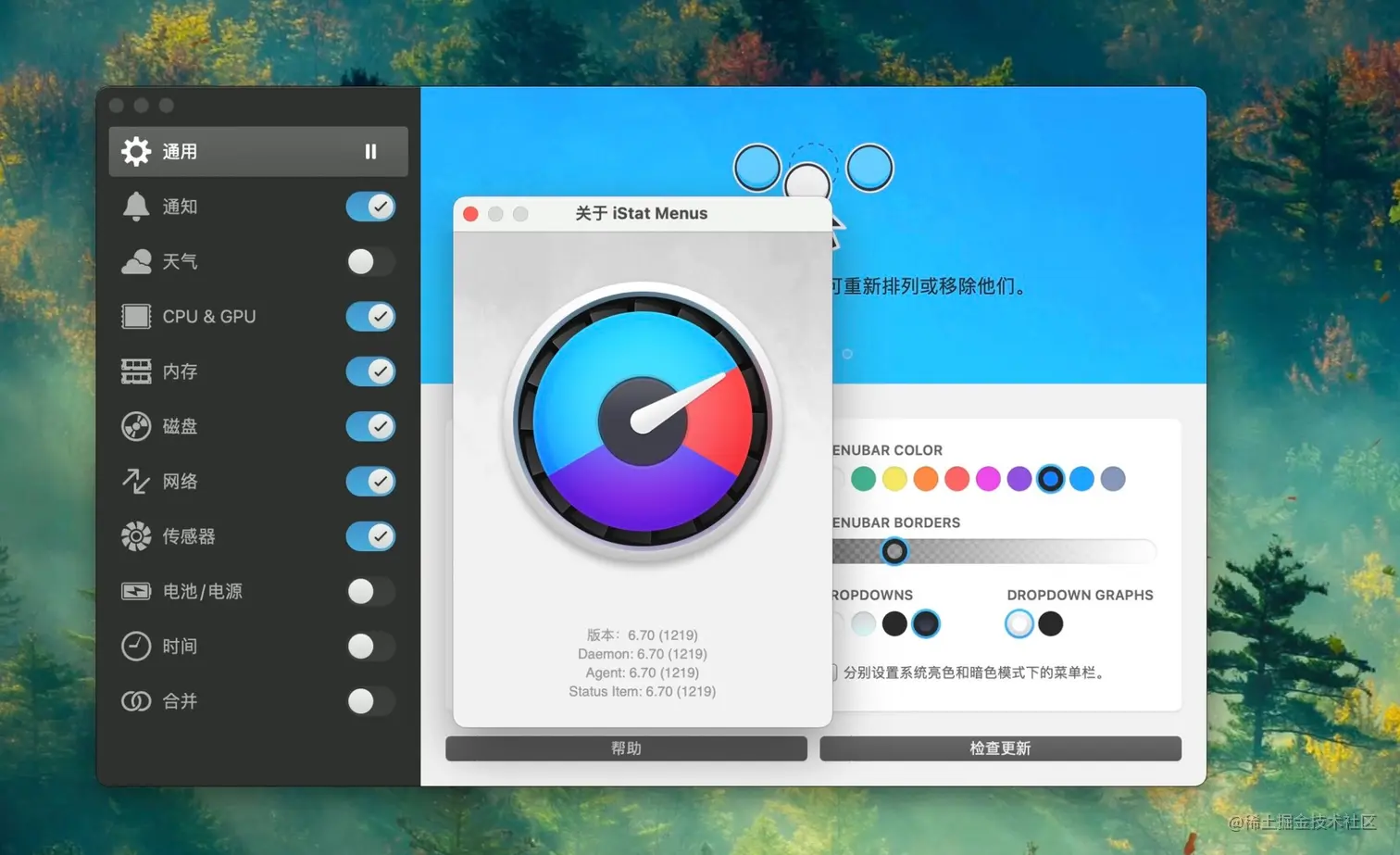Choose the magenta menubar color swatch
This screenshot has width=1400, height=855.
(x=988, y=479)
